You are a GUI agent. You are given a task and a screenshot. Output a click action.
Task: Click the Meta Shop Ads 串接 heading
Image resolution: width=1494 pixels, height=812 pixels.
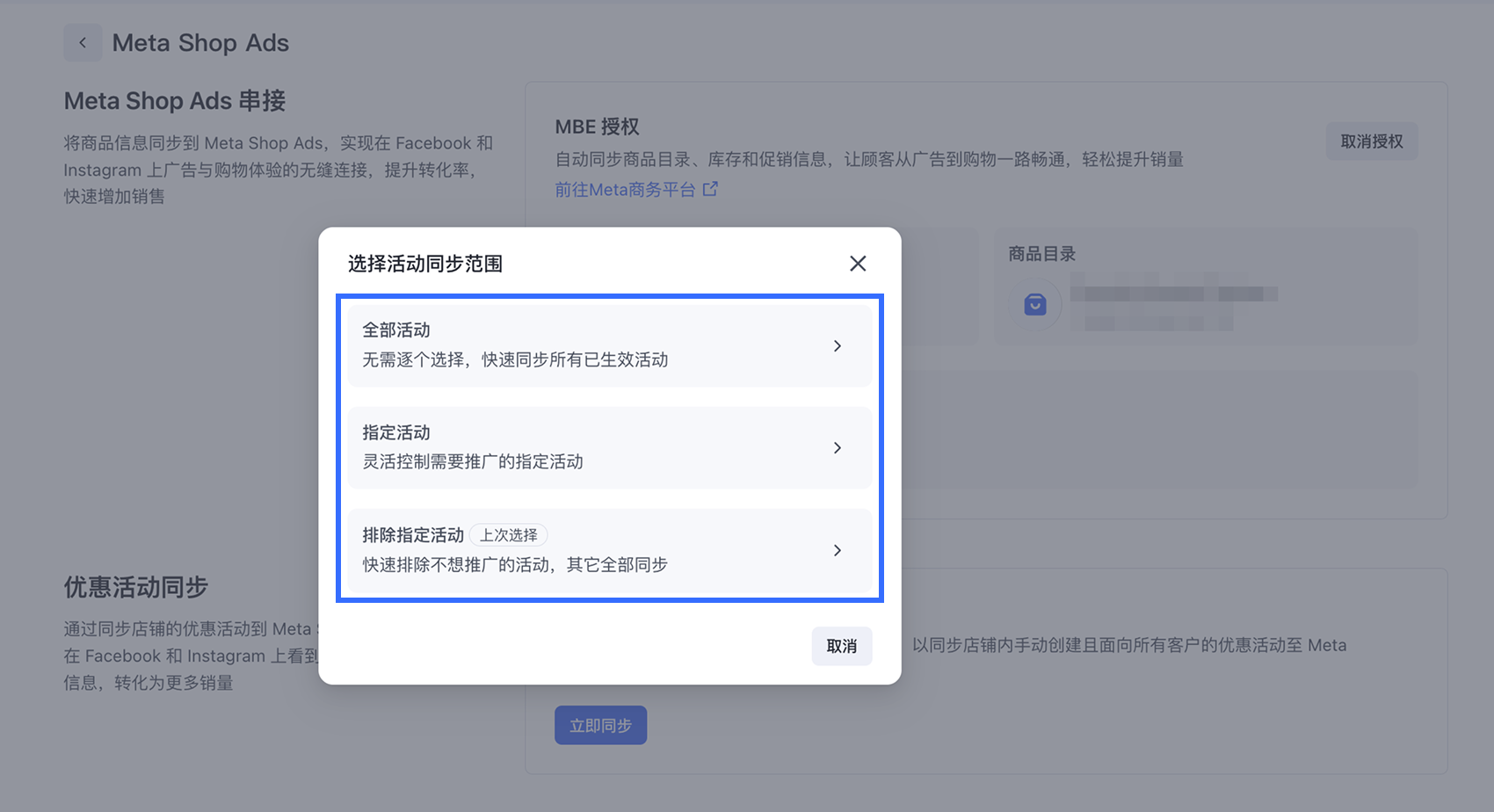click(175, 101)
